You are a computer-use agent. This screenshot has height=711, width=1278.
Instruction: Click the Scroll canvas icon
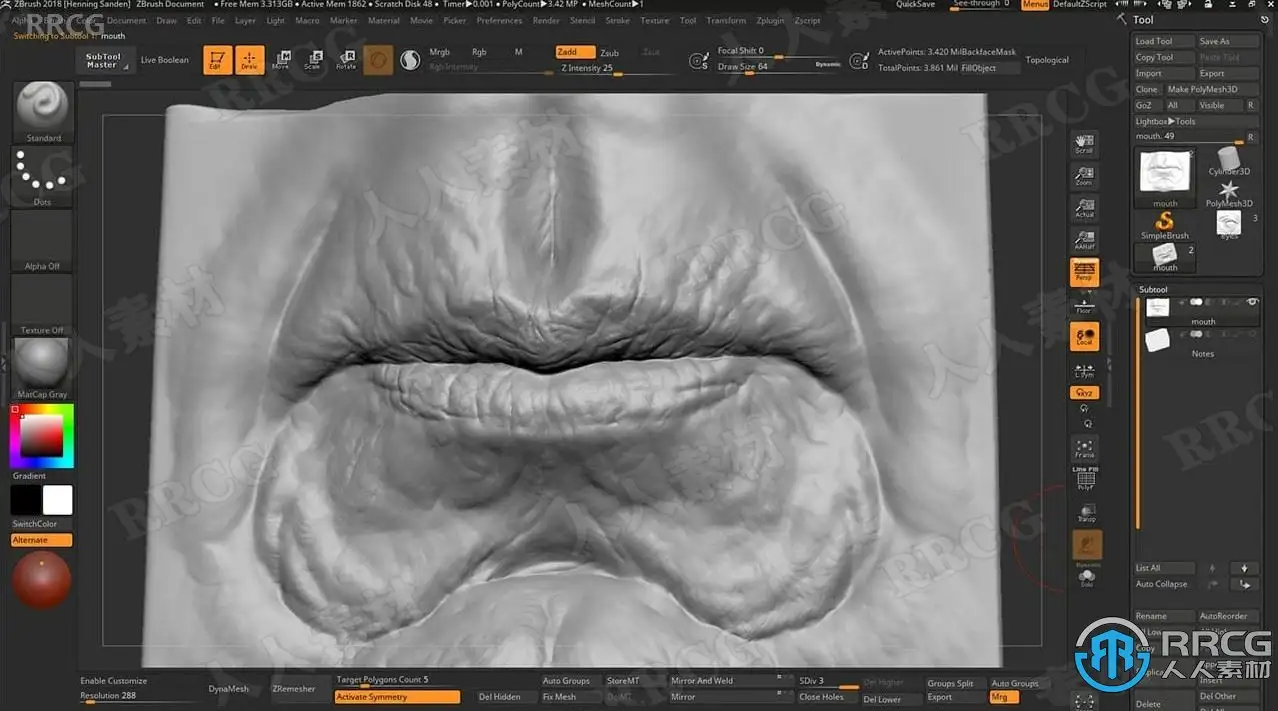tap(1084, 144)
